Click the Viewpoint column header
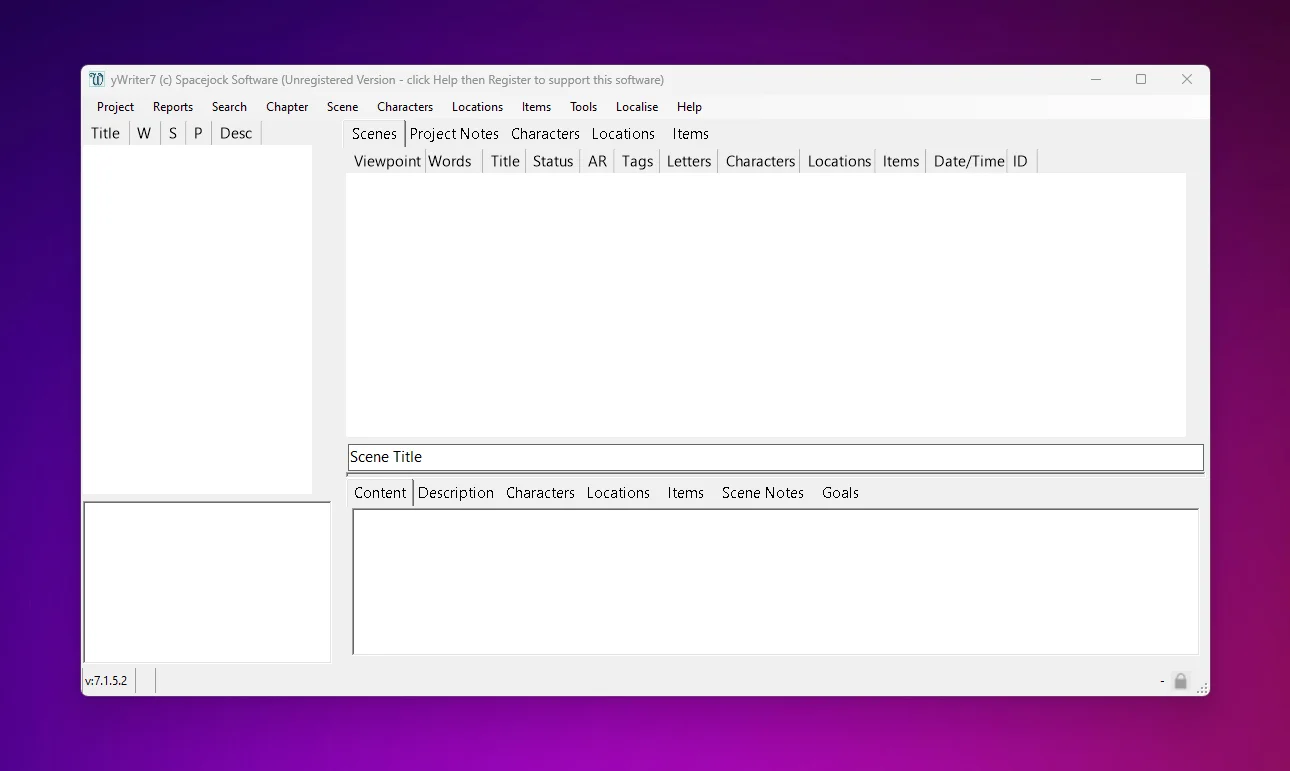Screen dimensions: 1290x771 click(386, 160)
